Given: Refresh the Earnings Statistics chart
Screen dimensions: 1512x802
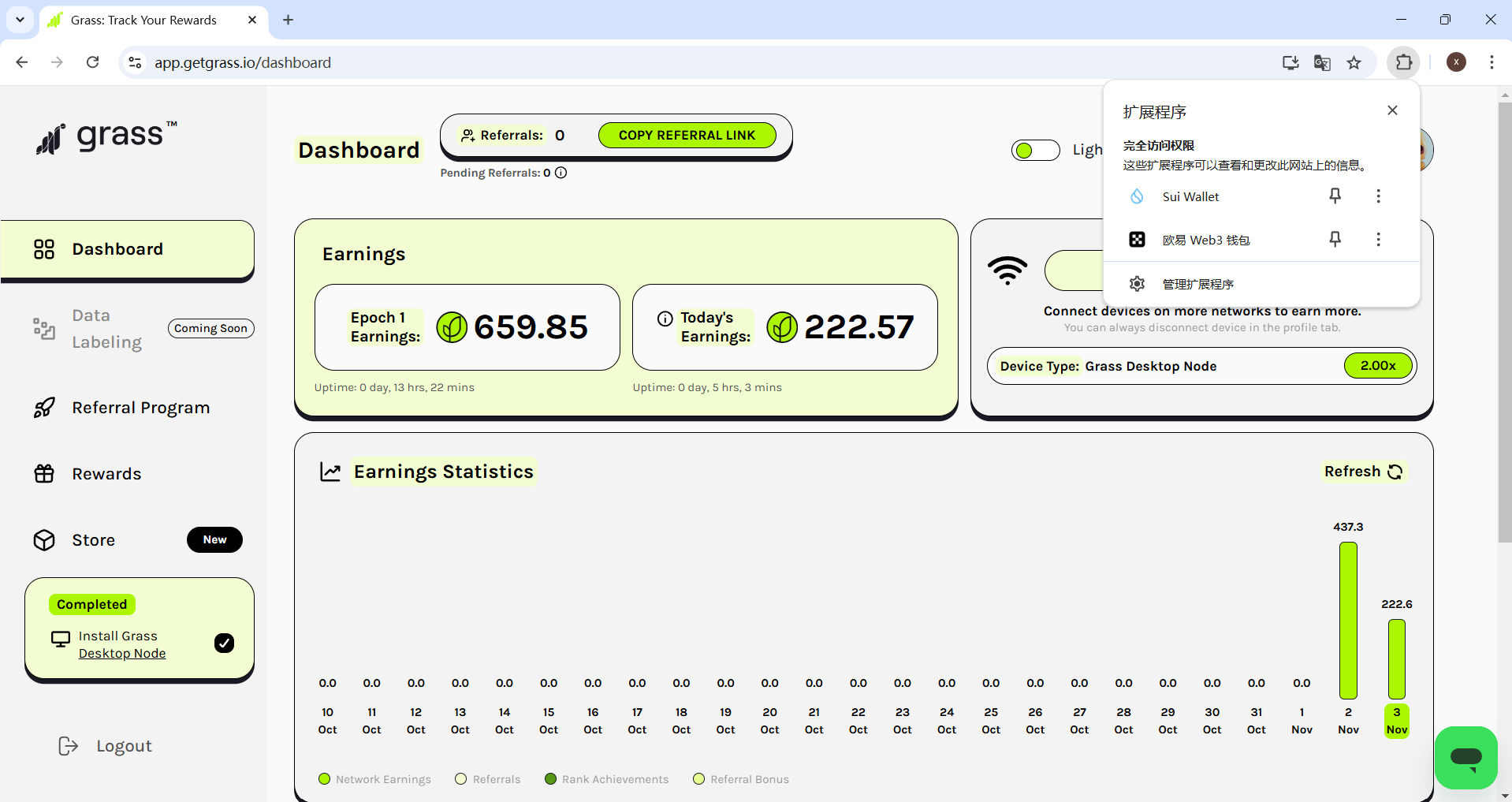Looking at the screenshot, I should tap(1364, 472).
